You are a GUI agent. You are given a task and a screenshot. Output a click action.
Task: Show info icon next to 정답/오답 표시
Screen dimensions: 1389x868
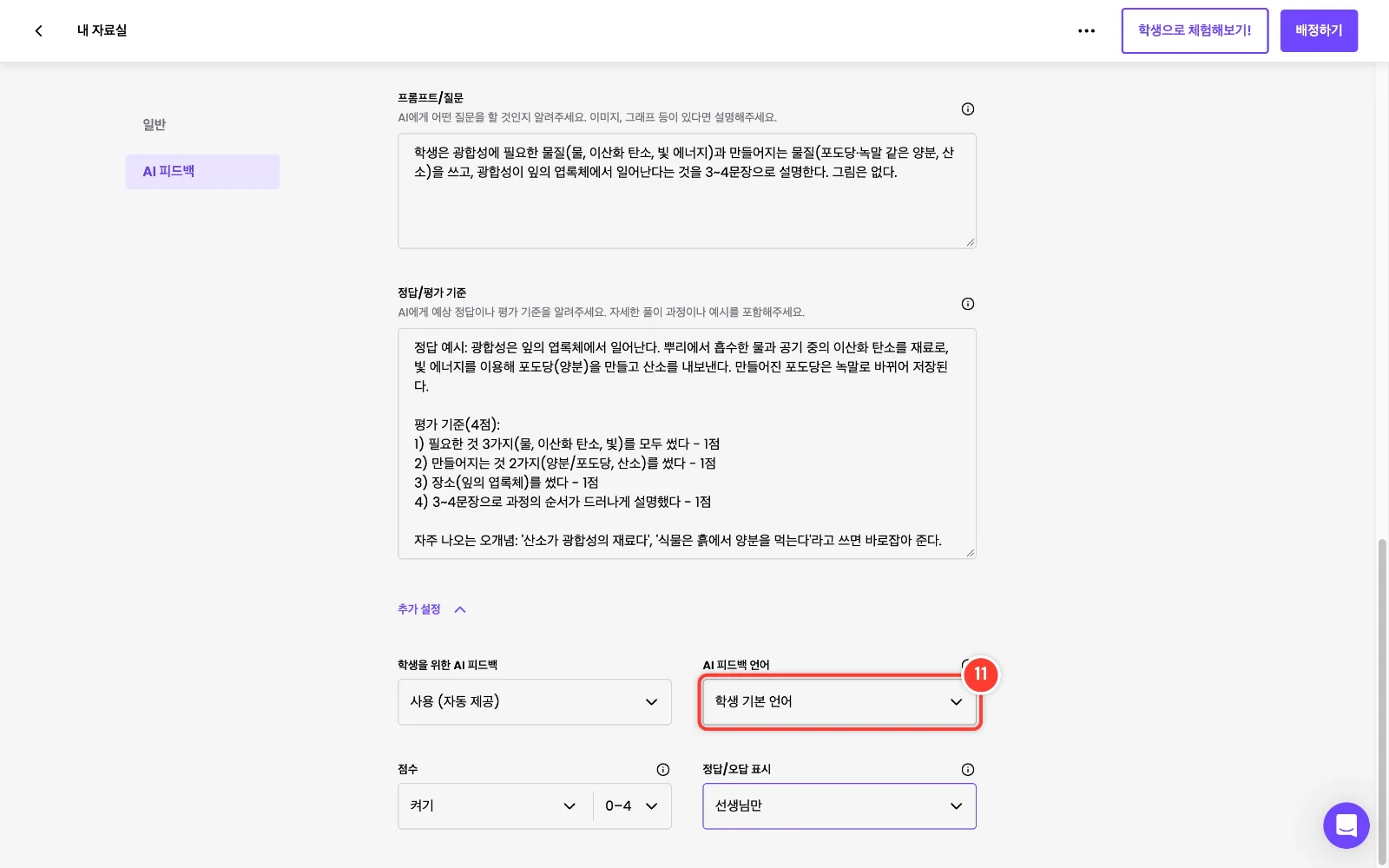(x=967, y=769)
